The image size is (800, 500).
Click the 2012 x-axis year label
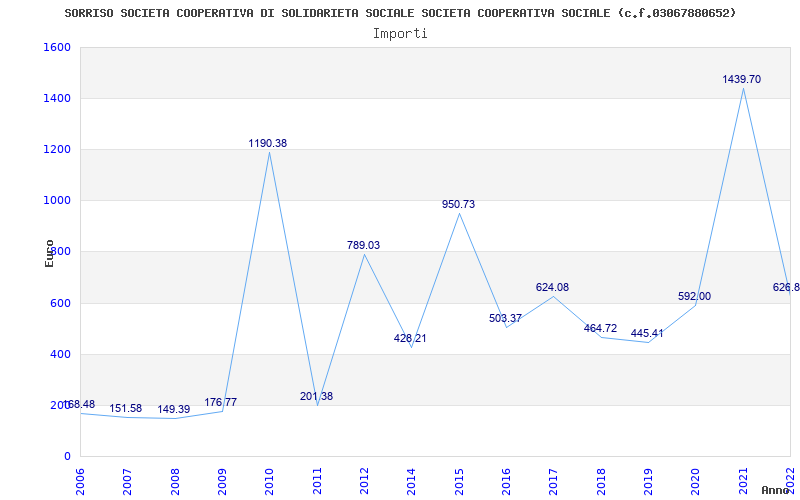[x=364, y=481]
